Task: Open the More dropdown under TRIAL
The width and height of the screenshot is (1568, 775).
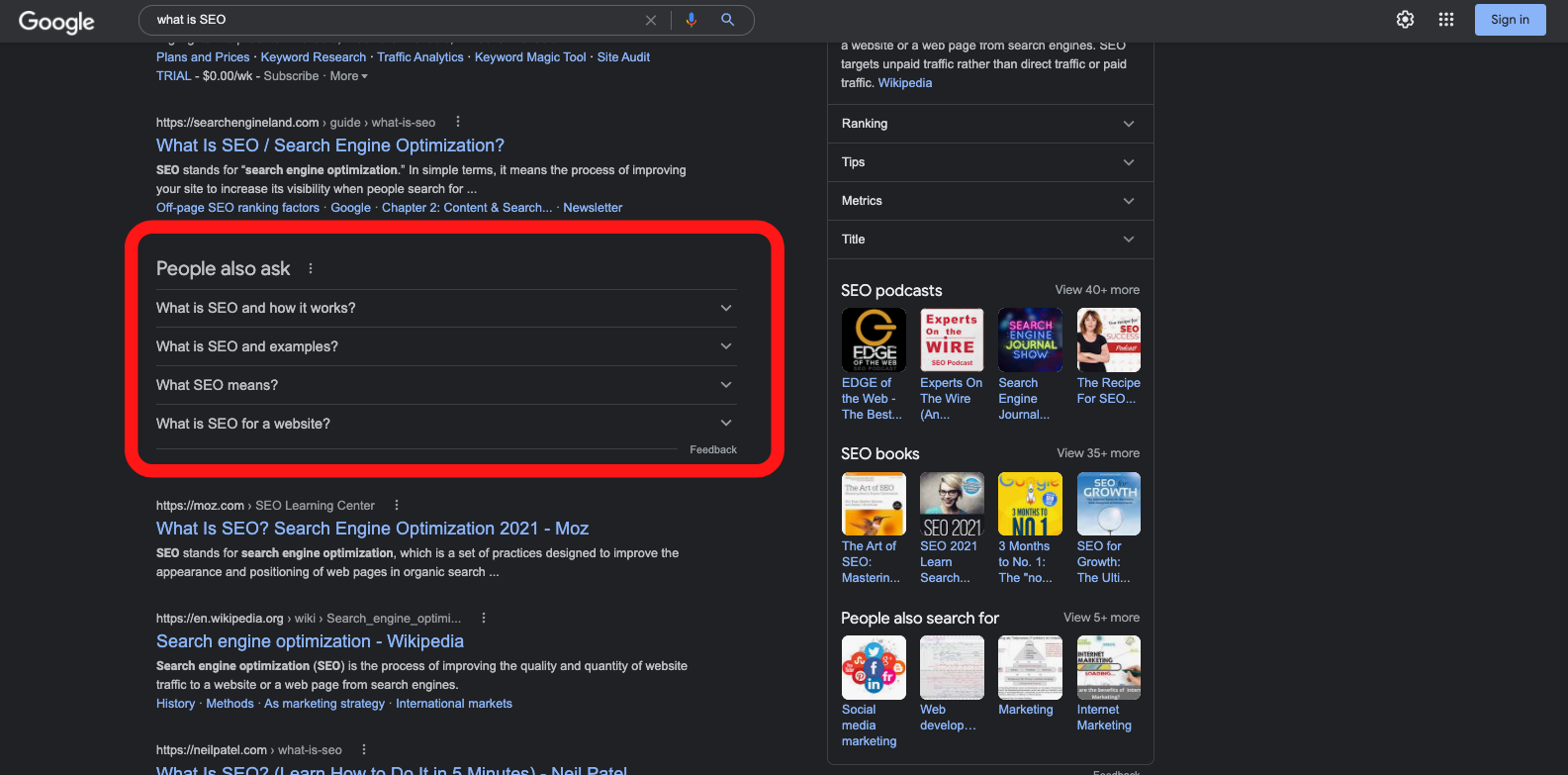Action: click(349, 76)
